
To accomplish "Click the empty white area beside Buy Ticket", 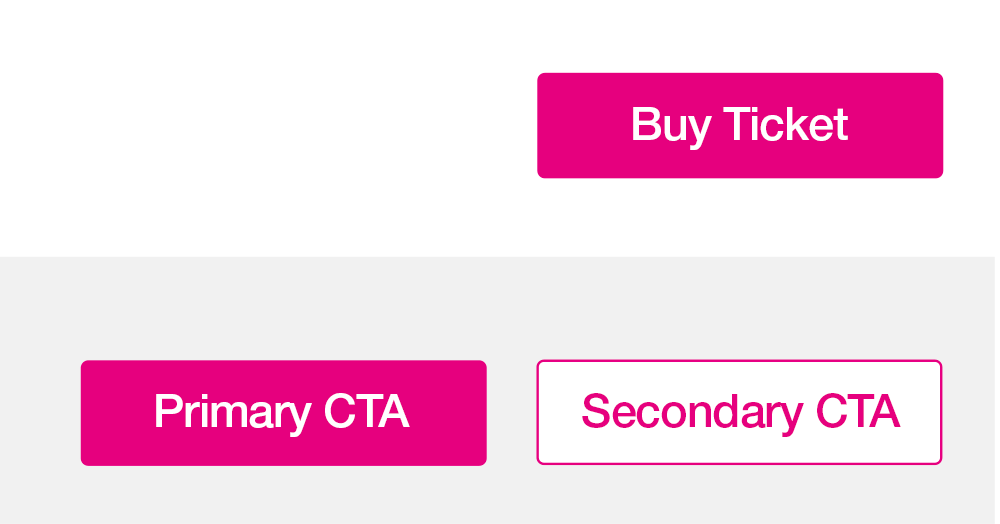I will tap(268, 126).
